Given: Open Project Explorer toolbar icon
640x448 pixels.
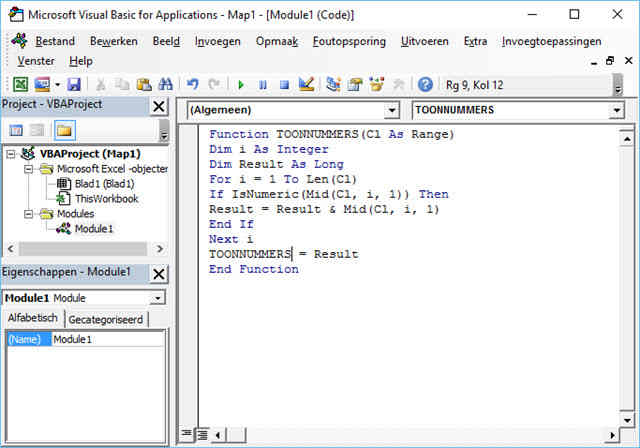Looking at the screenshot, I should pyautogui.click(x=333, y=84).
